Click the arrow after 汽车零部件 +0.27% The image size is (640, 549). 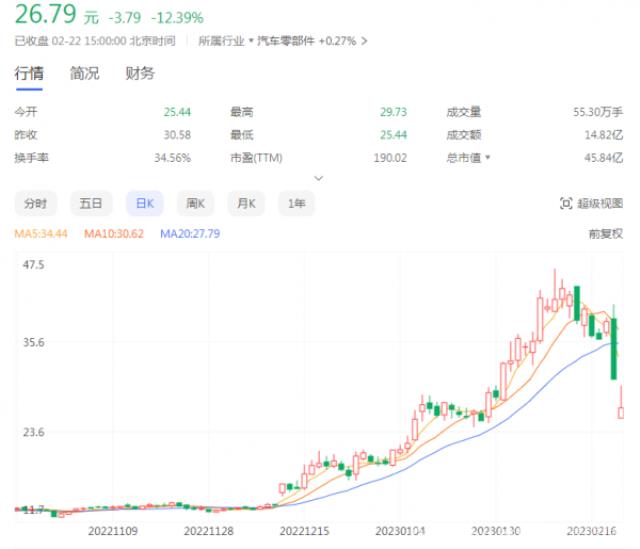364,41
